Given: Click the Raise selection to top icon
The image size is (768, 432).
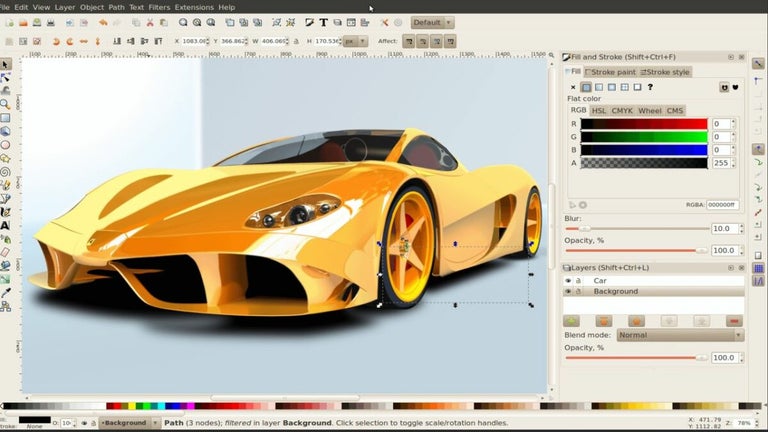Looking at the screenshot, I should click(x=158, y=42).
